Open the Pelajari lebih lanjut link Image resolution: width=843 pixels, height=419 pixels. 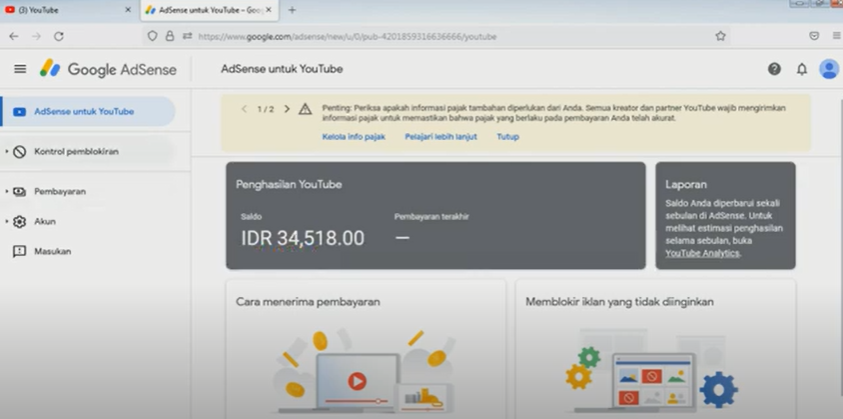pyautogui.click(x=441, y=137)
